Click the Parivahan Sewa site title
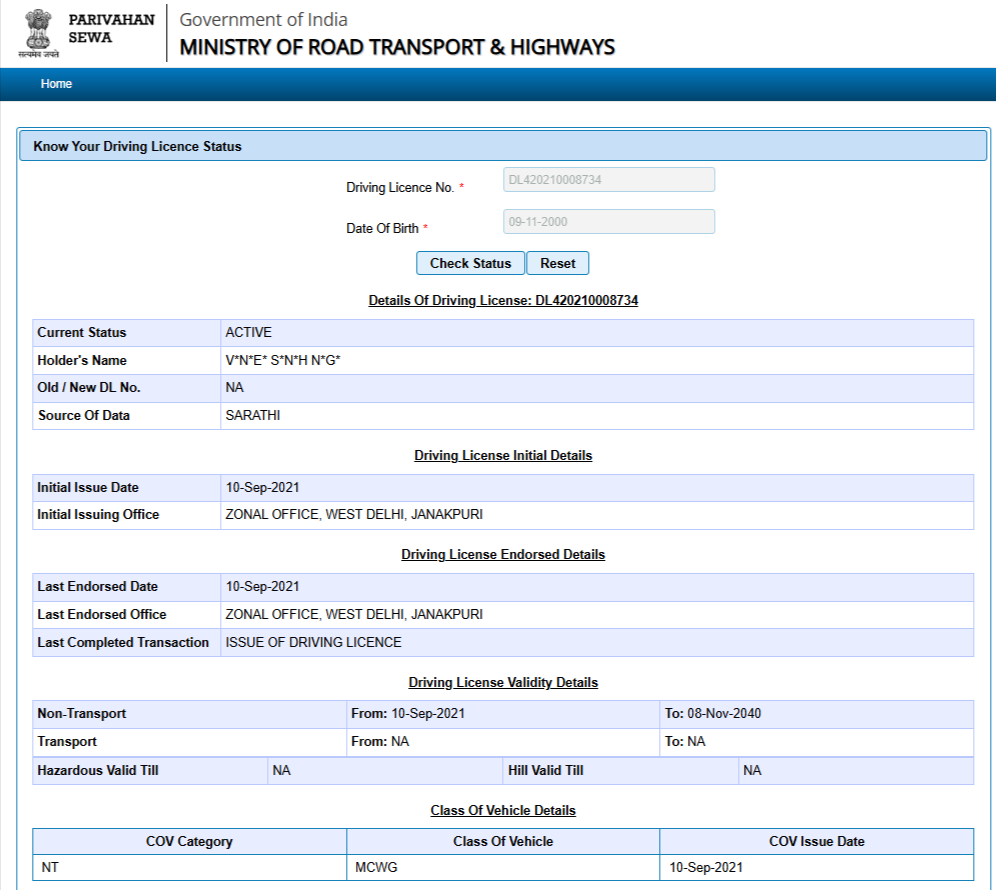This screenshot has height=890, width=996. coord(111,29)
